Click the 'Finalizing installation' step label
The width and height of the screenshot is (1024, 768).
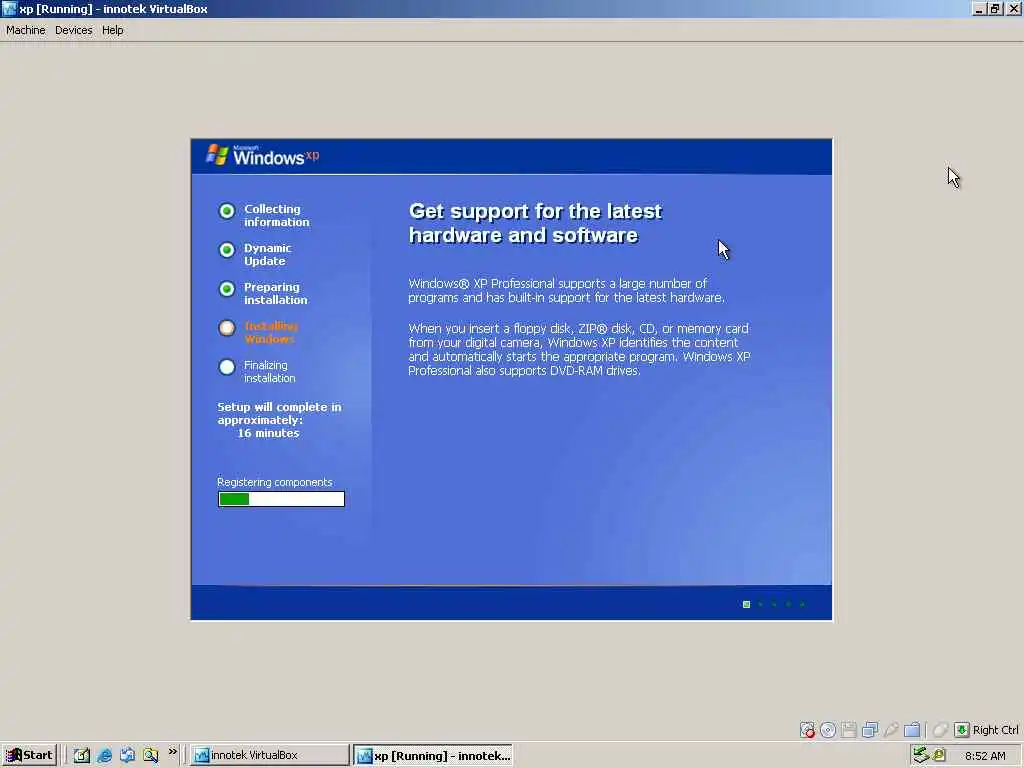click(269, 372)
